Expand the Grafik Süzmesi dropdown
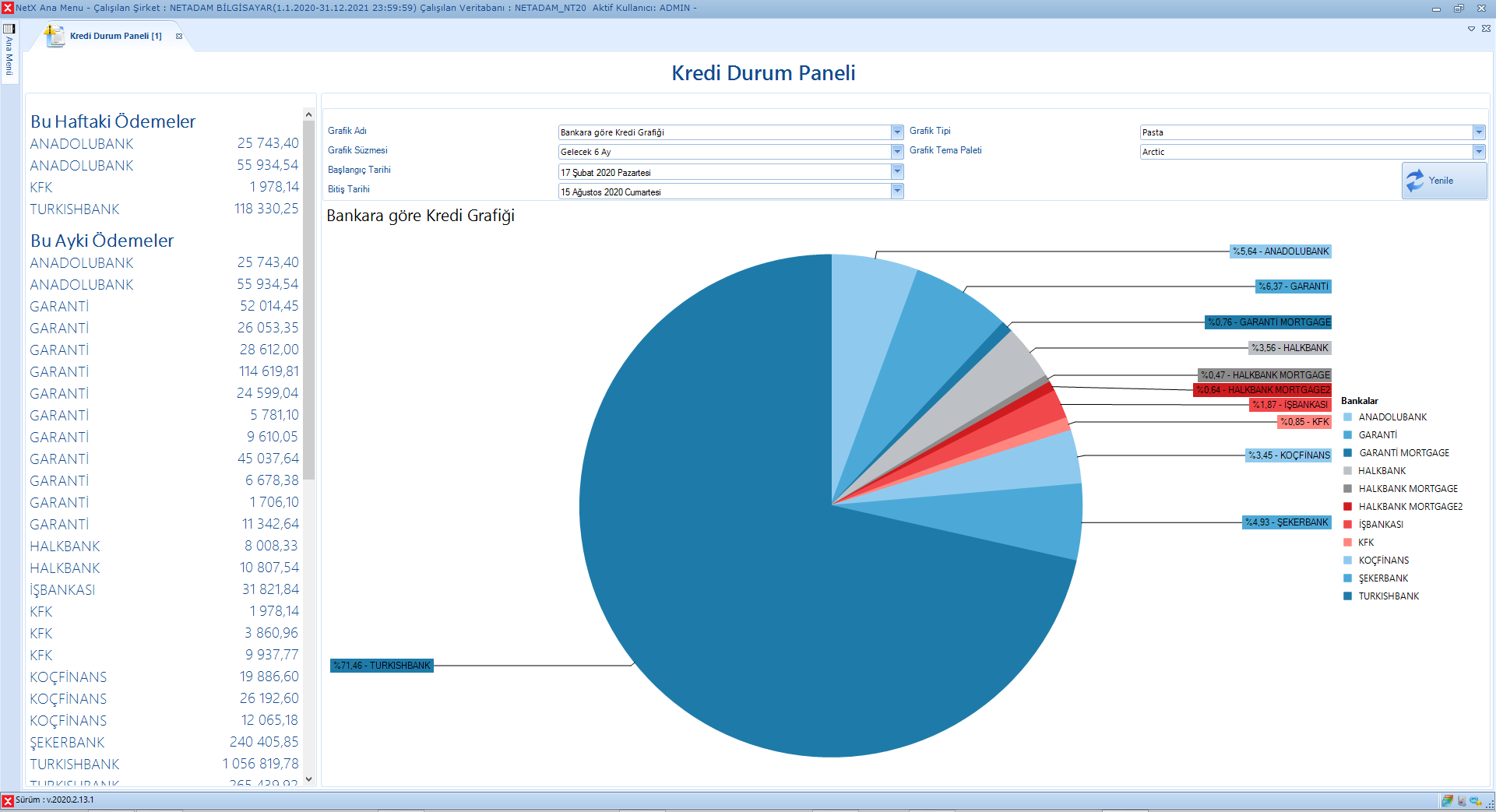1496x812 pixels. [897, 152]
